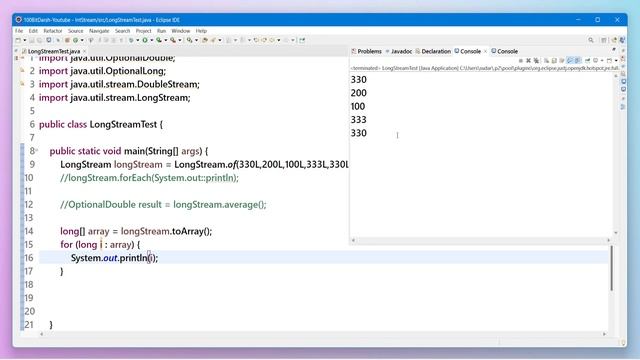The width and height of the screenshot is (640, 360).
Task: Collapse the main method fold on line 8
Action: coord(37,151)
